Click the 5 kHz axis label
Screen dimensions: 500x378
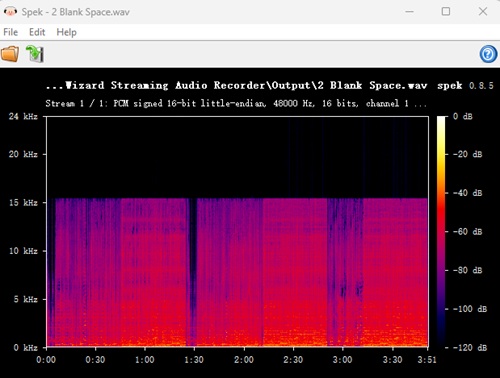(x=25, y=299)
